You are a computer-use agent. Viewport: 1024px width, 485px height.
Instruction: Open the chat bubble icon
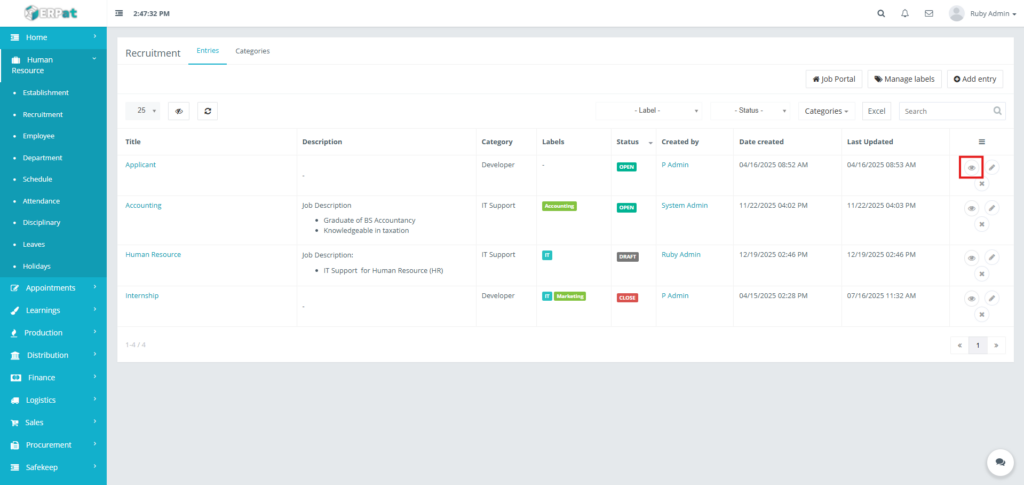[x=999, y=461]
